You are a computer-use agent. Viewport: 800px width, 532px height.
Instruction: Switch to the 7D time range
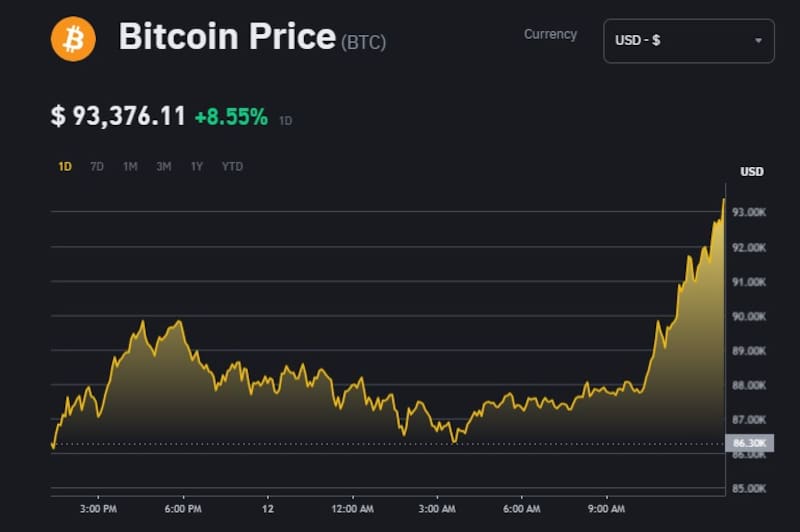pyautogui.click(x=97, y=167)
